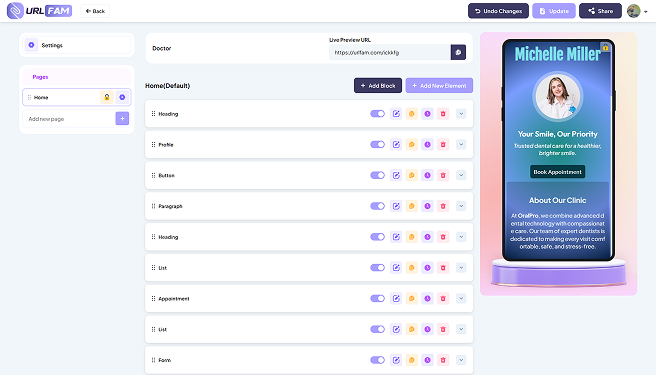The image size is (656, 375).
Task: Toggle the List switch above Appointment row
Action: click(377, 267)
